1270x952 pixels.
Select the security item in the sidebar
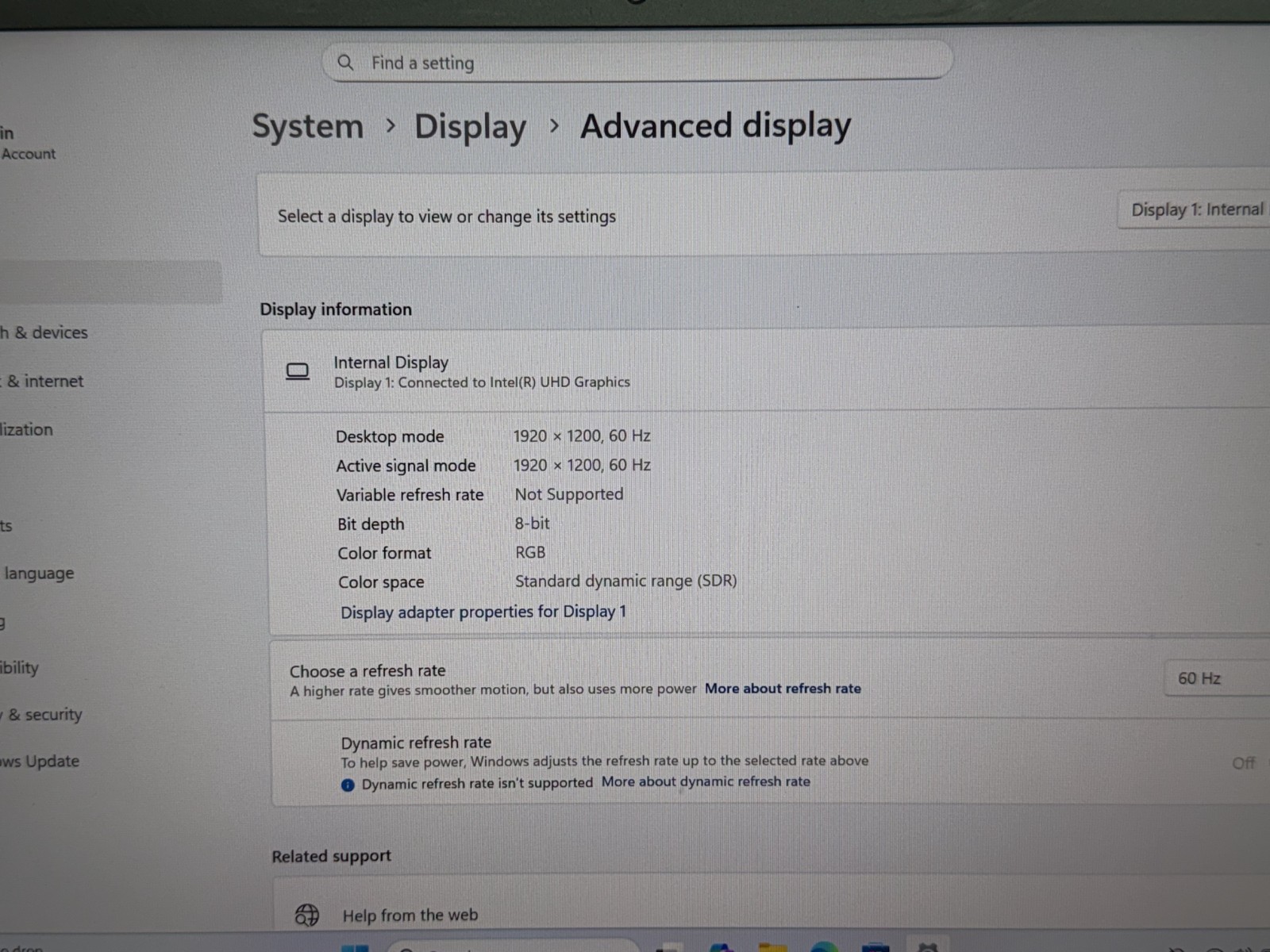coord(42,714)
